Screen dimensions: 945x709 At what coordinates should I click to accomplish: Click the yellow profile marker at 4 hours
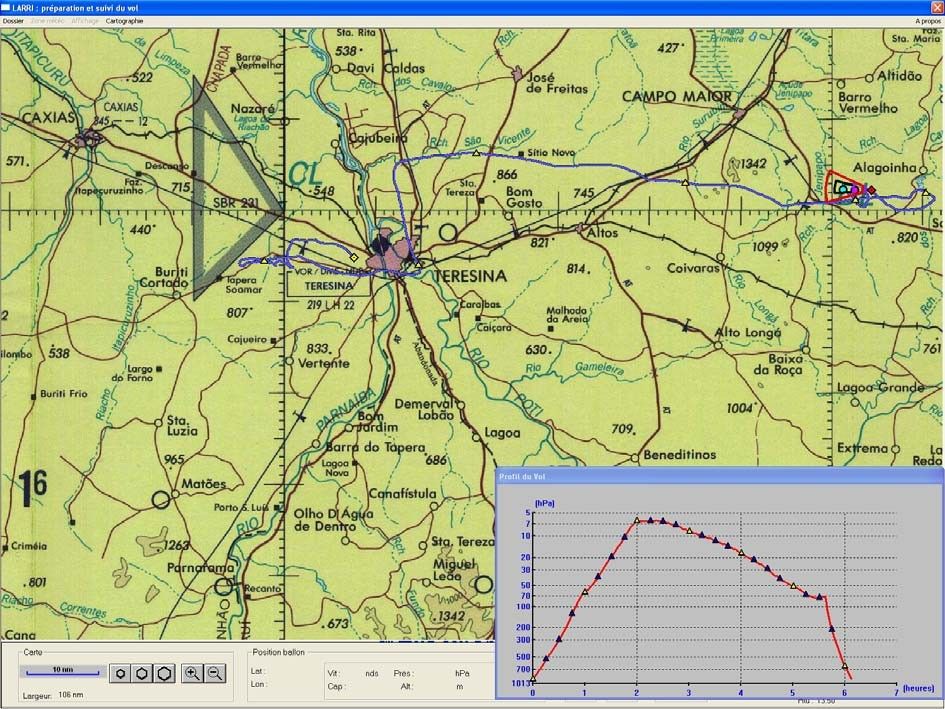[x=741, y=551]
